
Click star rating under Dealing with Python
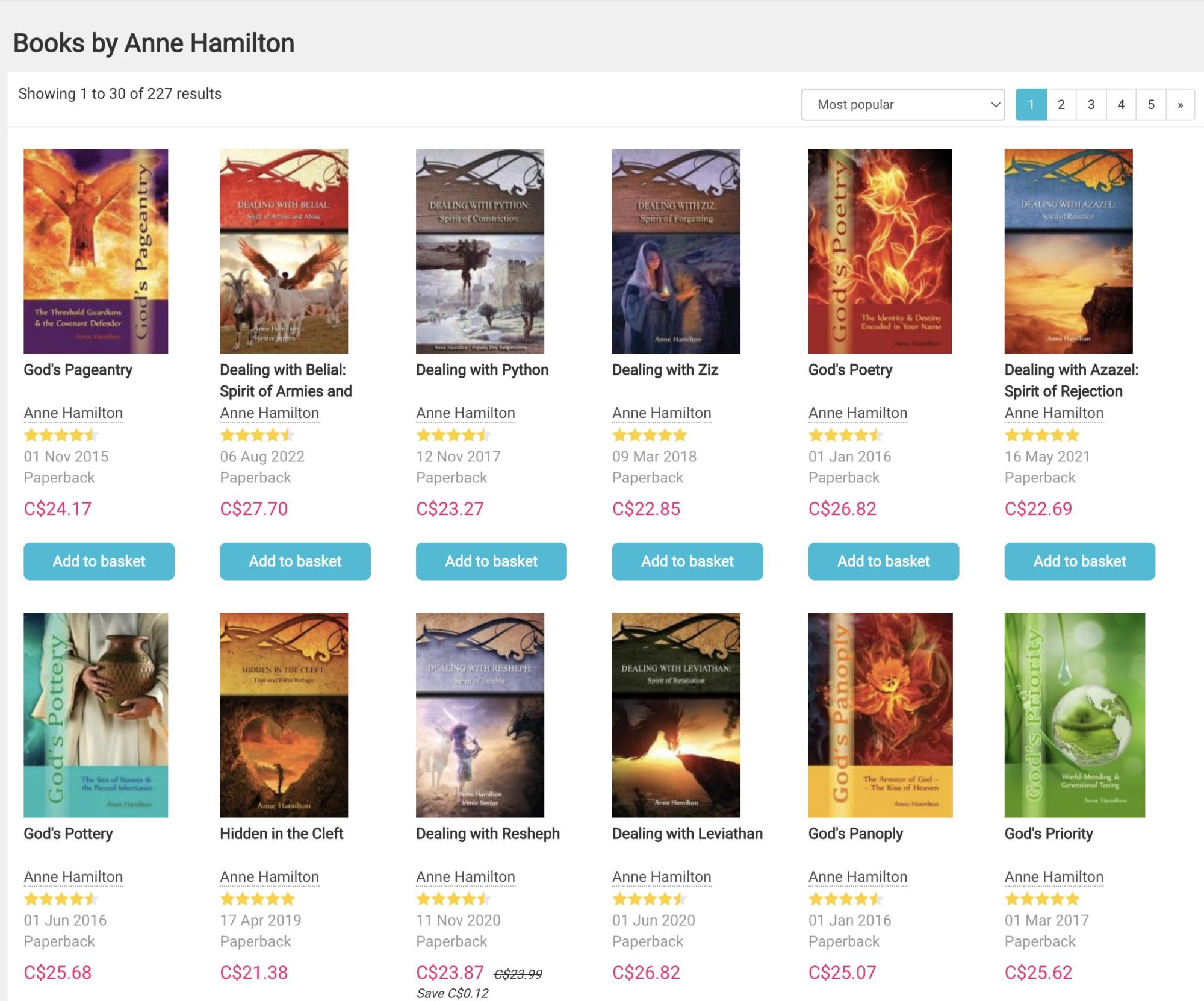pyautogui.click(x=453, y=435)
